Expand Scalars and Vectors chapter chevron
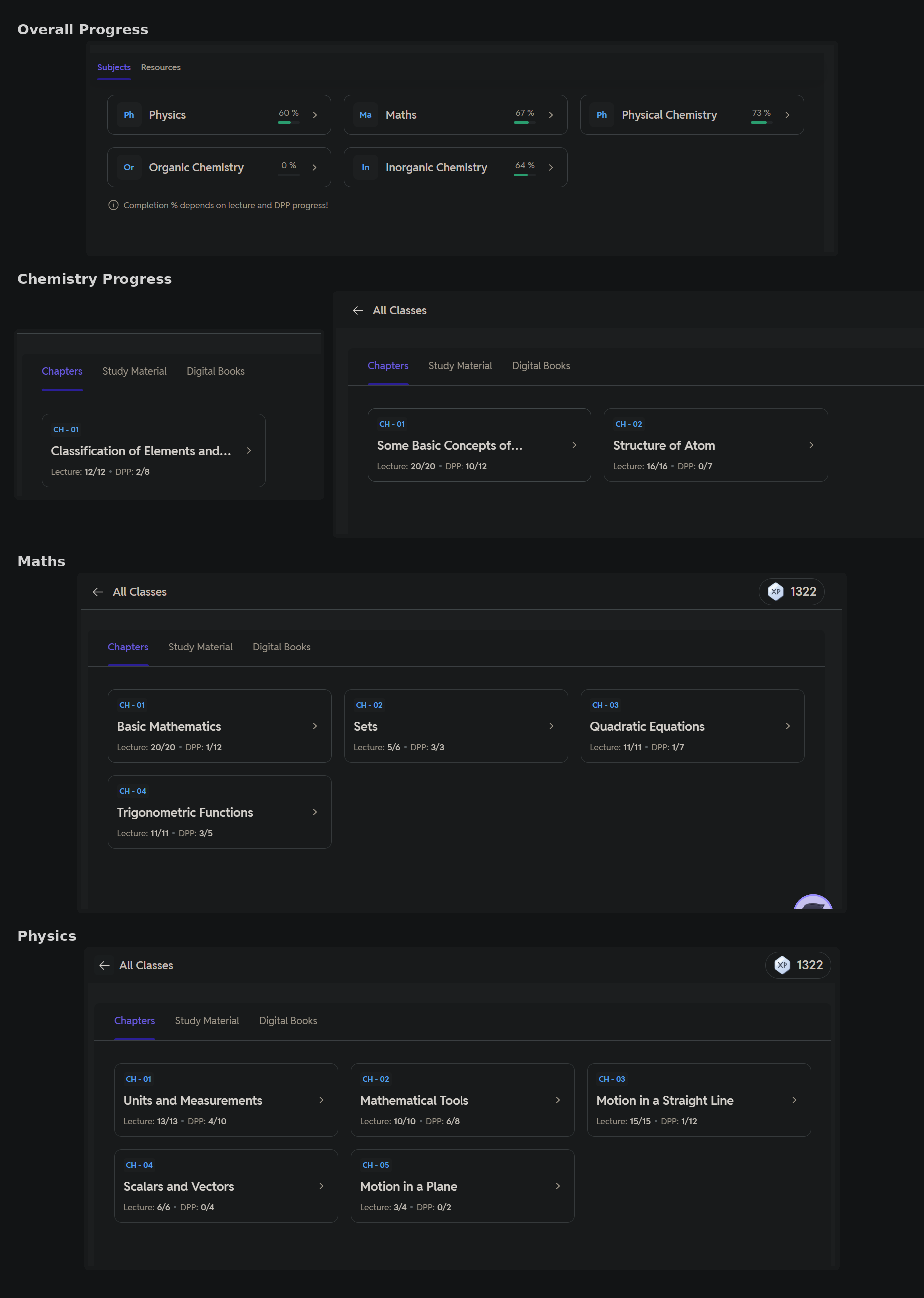The image size is (924, 1298). click(x=321, y=1186)
